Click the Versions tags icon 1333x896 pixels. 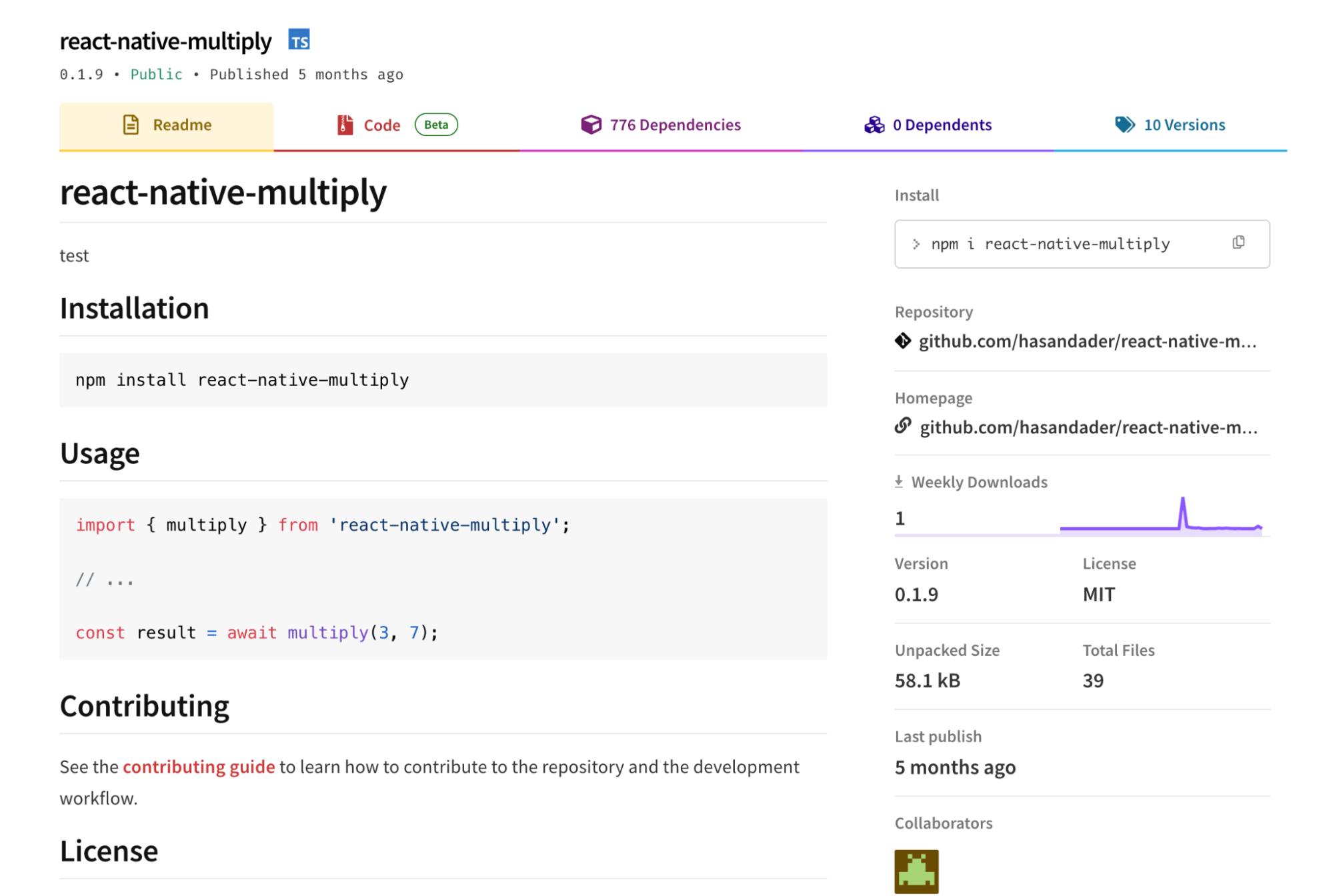[1124, 125]
